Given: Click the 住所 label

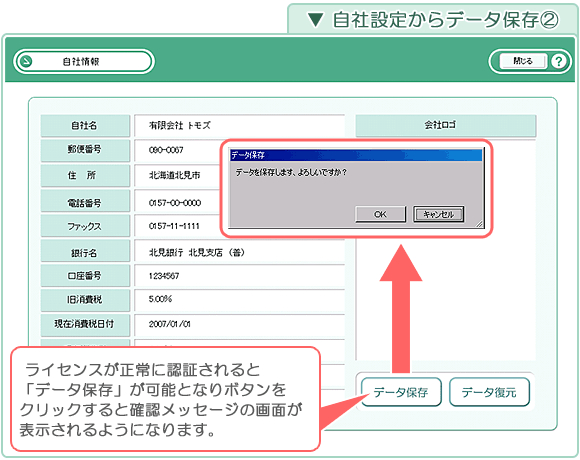Looking at the screenshot, I should click(x=85, y=175).
